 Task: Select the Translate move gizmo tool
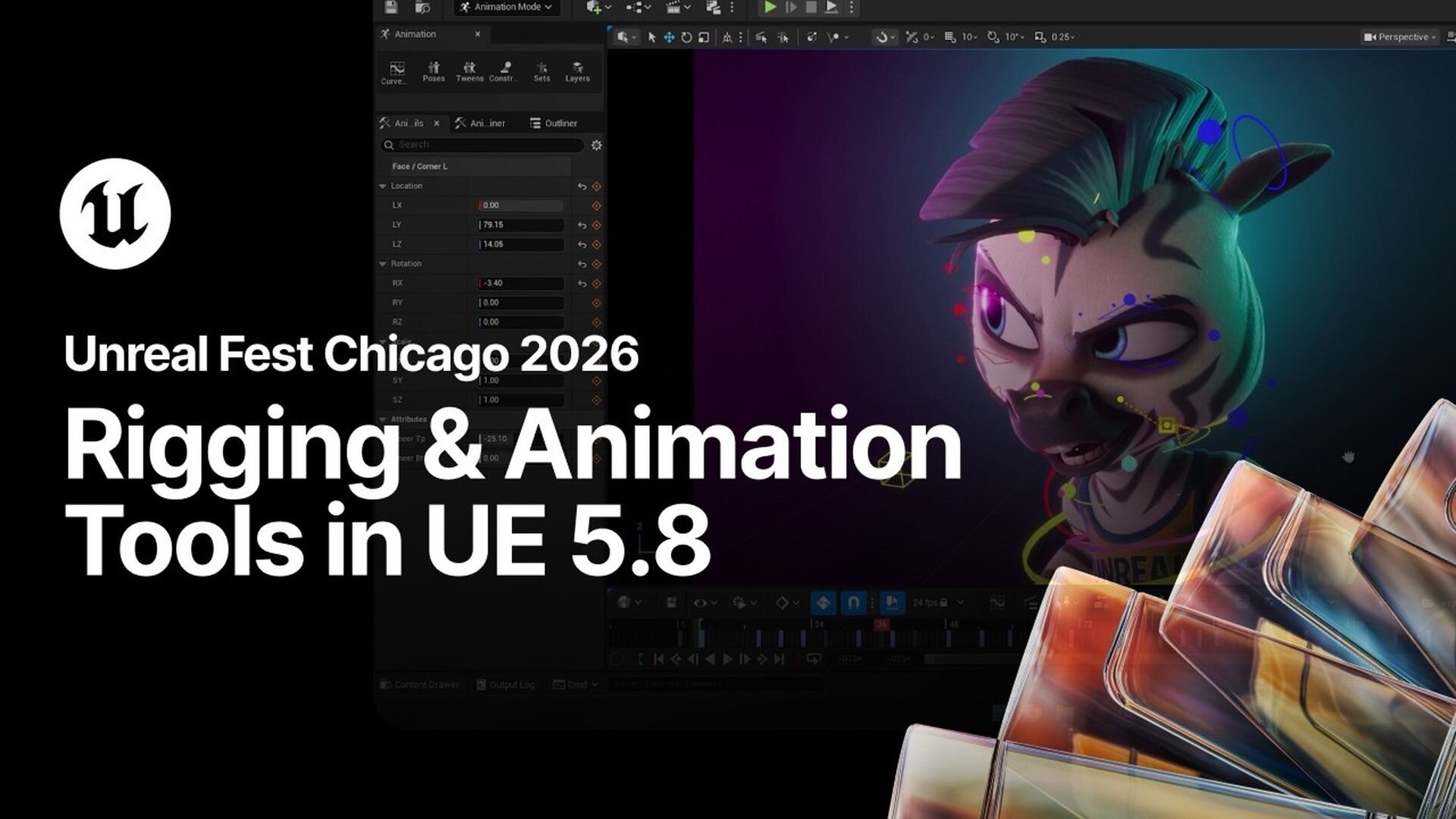(x=669, y=37)
